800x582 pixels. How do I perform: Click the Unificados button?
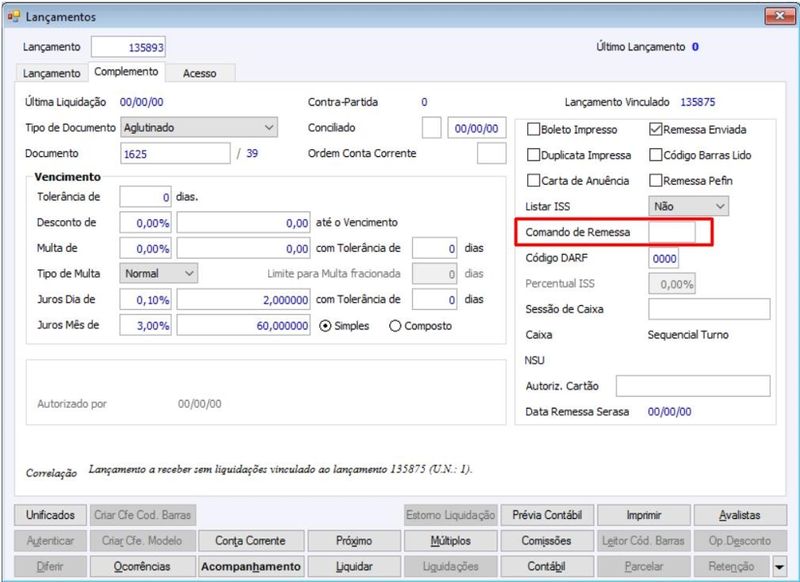pos(51,515)
